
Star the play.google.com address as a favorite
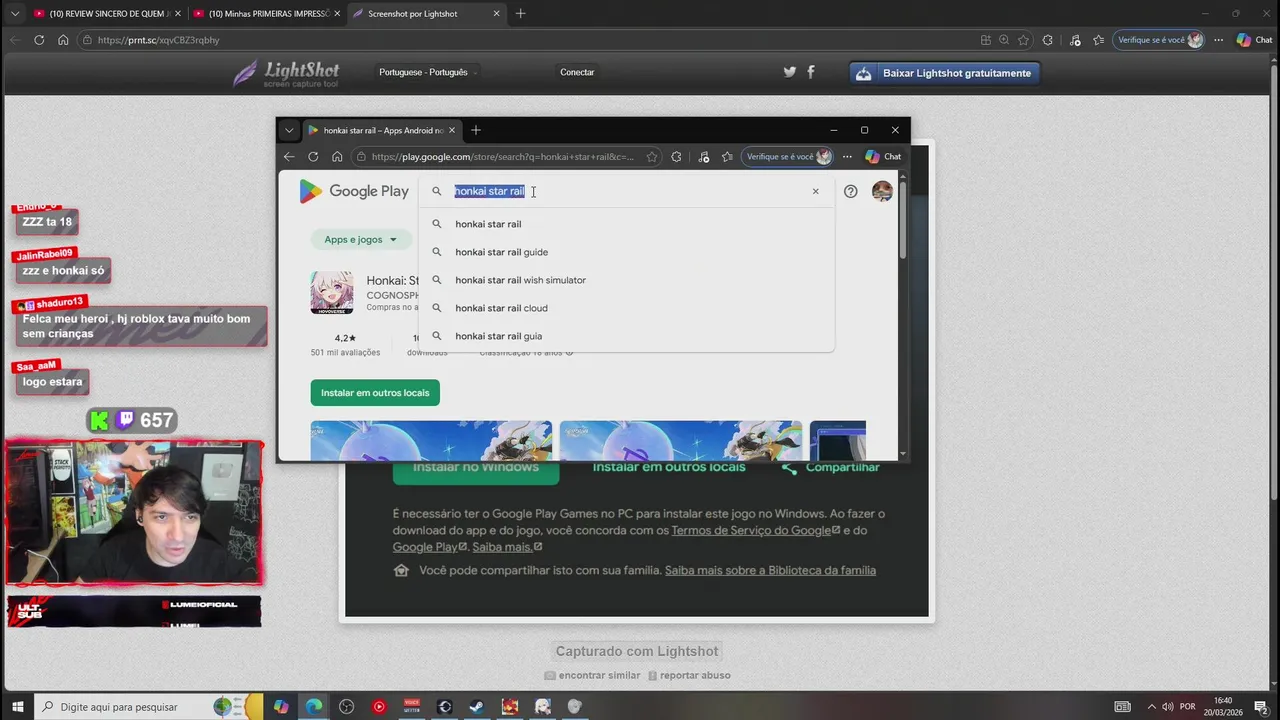652,157
